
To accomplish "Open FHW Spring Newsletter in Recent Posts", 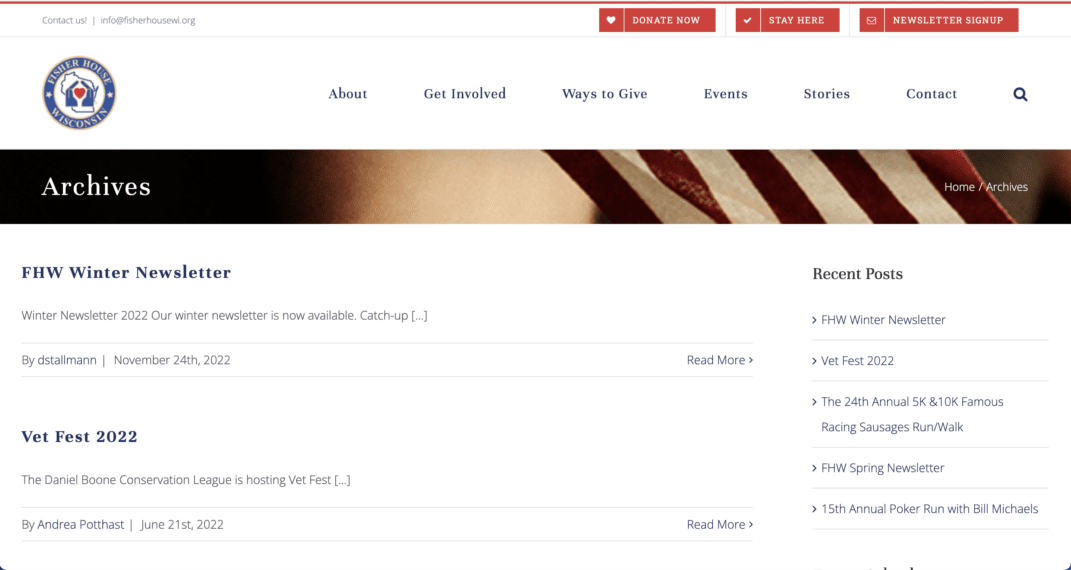I will [882, 468].
